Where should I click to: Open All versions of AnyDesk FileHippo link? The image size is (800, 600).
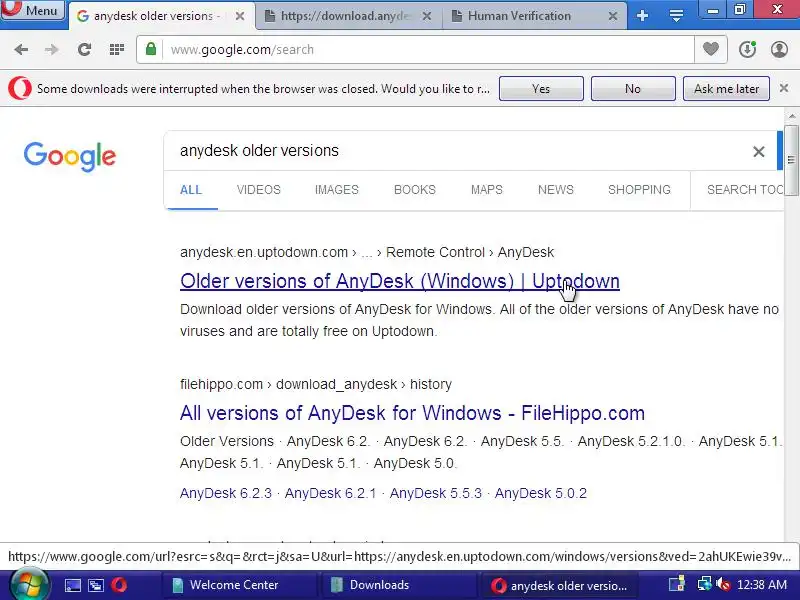412,413
